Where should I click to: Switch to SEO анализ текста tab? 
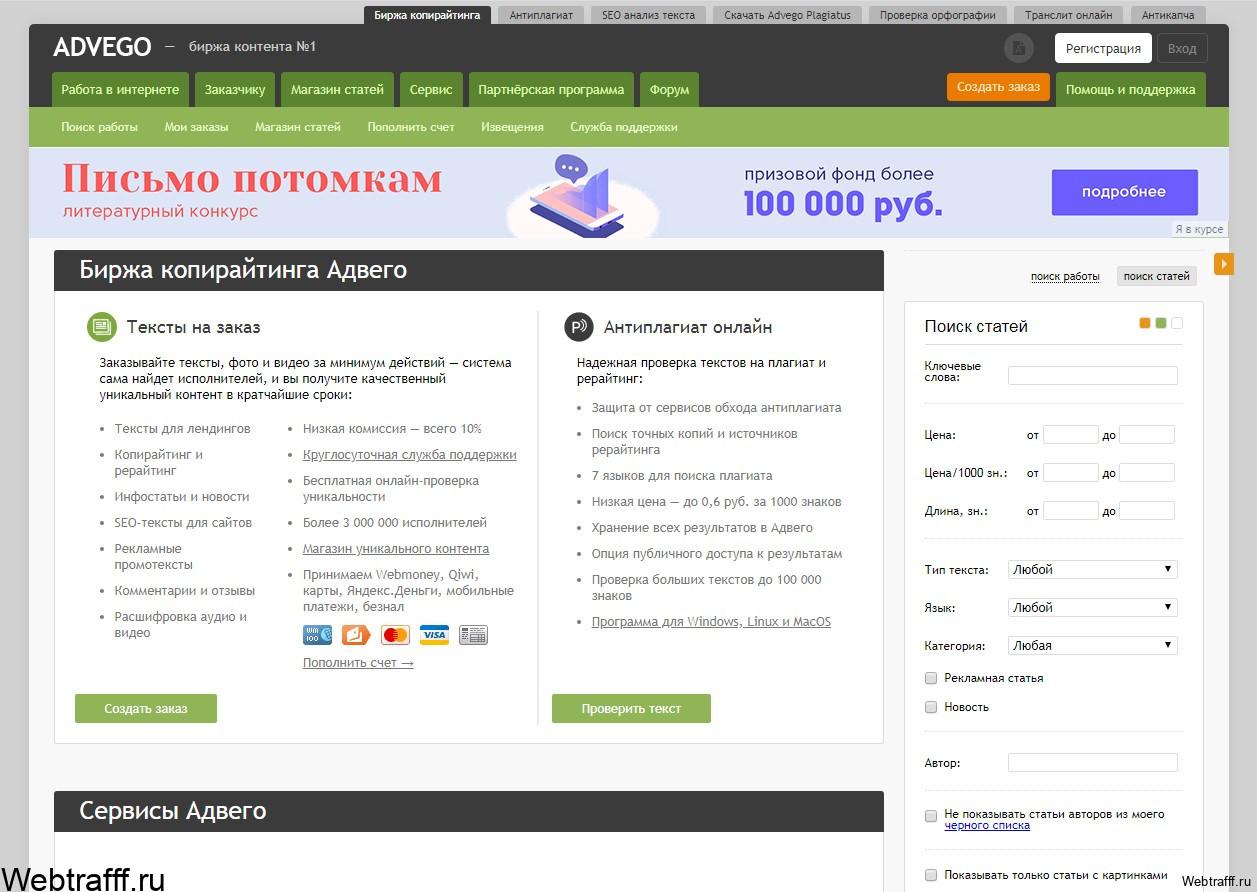[x=648, y=15]
